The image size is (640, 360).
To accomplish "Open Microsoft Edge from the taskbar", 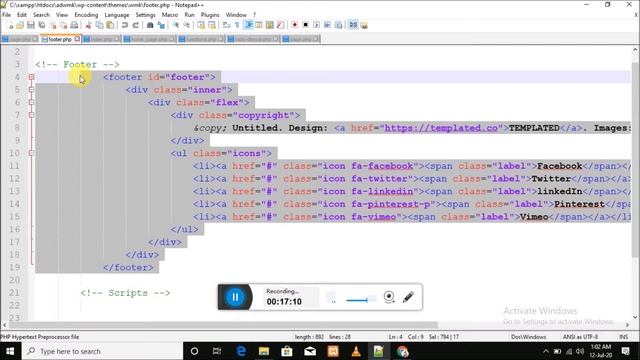I will click(241, 351).
